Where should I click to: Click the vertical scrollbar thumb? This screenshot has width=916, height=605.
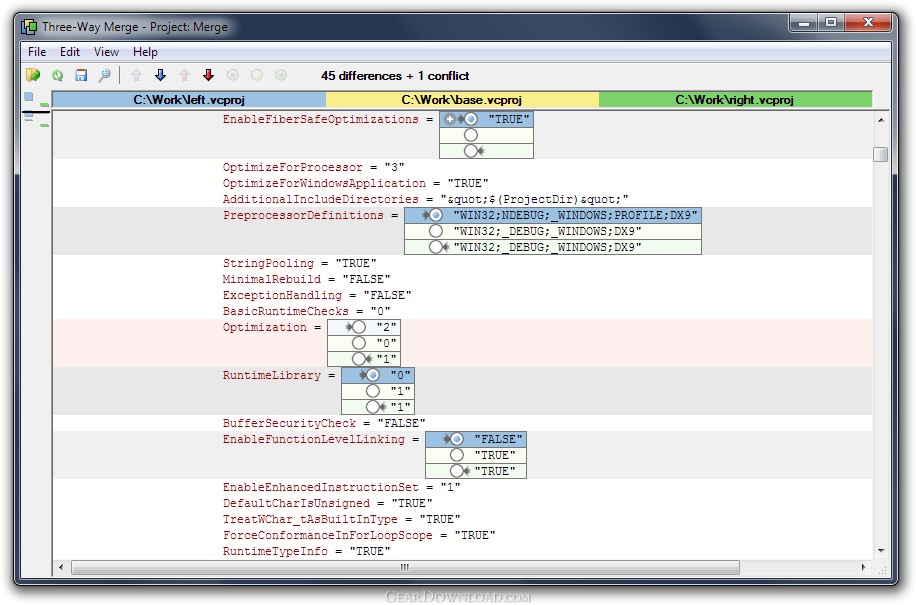[881, 154]
